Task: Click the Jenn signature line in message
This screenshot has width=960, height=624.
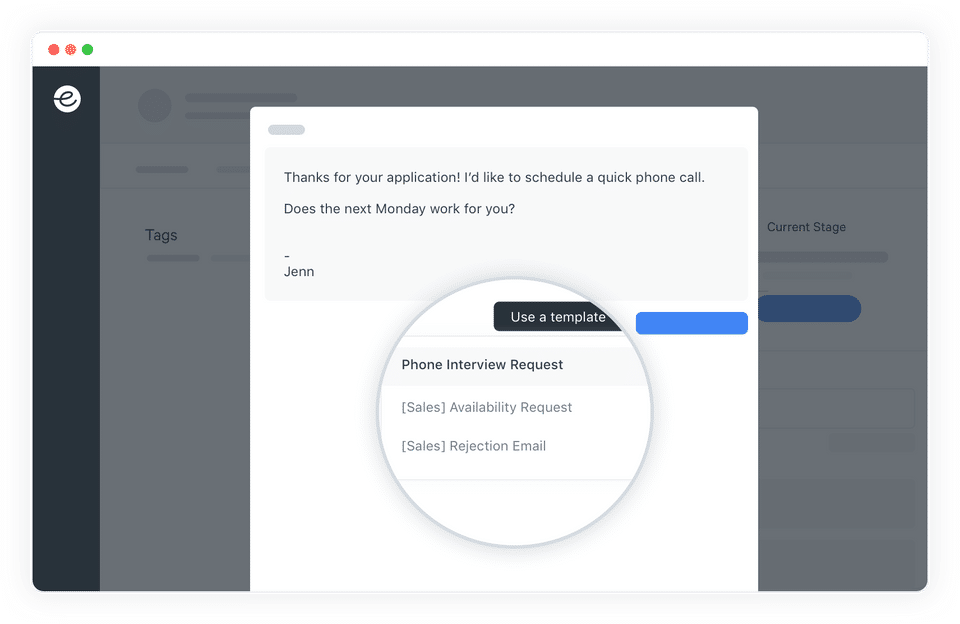Action: (x=299, y=272)
